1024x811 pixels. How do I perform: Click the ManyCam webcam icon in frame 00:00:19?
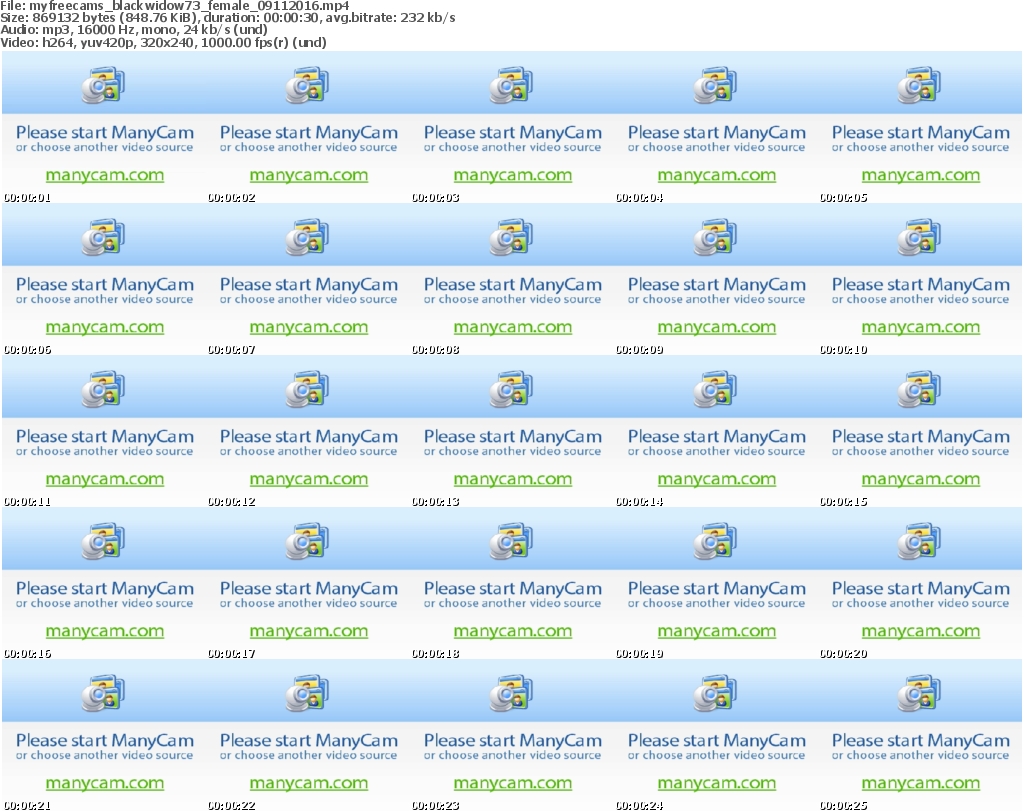(x=715, y=541)
